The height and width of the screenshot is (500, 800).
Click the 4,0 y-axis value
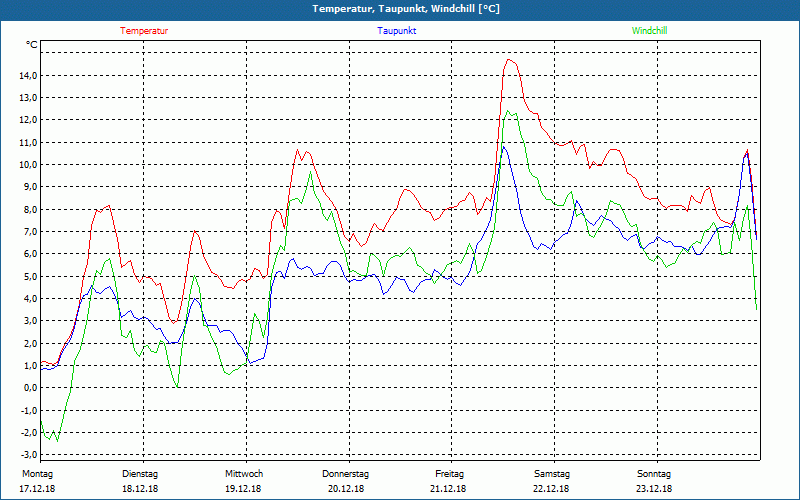tap(31, 298)
